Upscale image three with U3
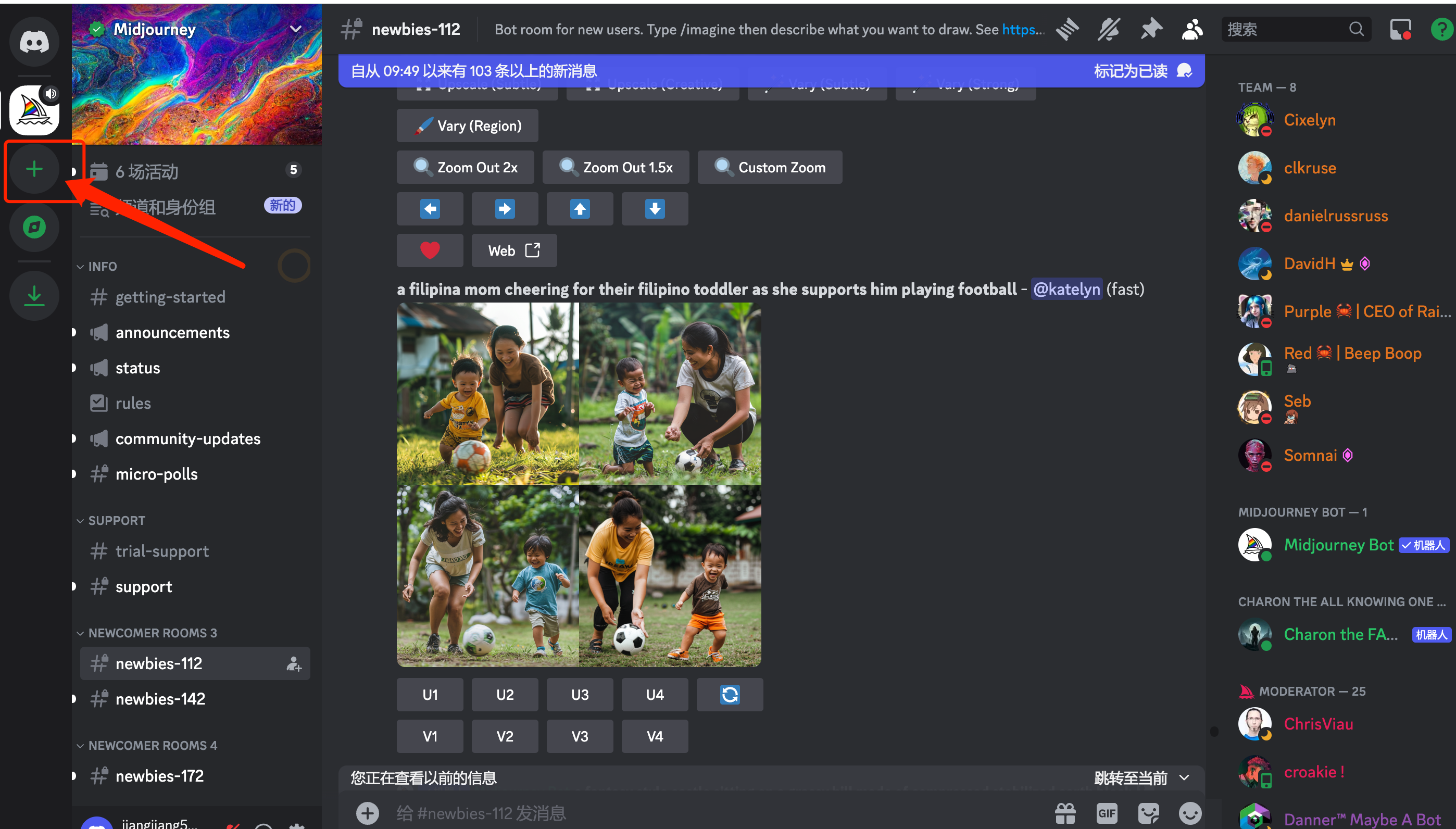This screenshot has height=829, width=1456. click(580, 695)
